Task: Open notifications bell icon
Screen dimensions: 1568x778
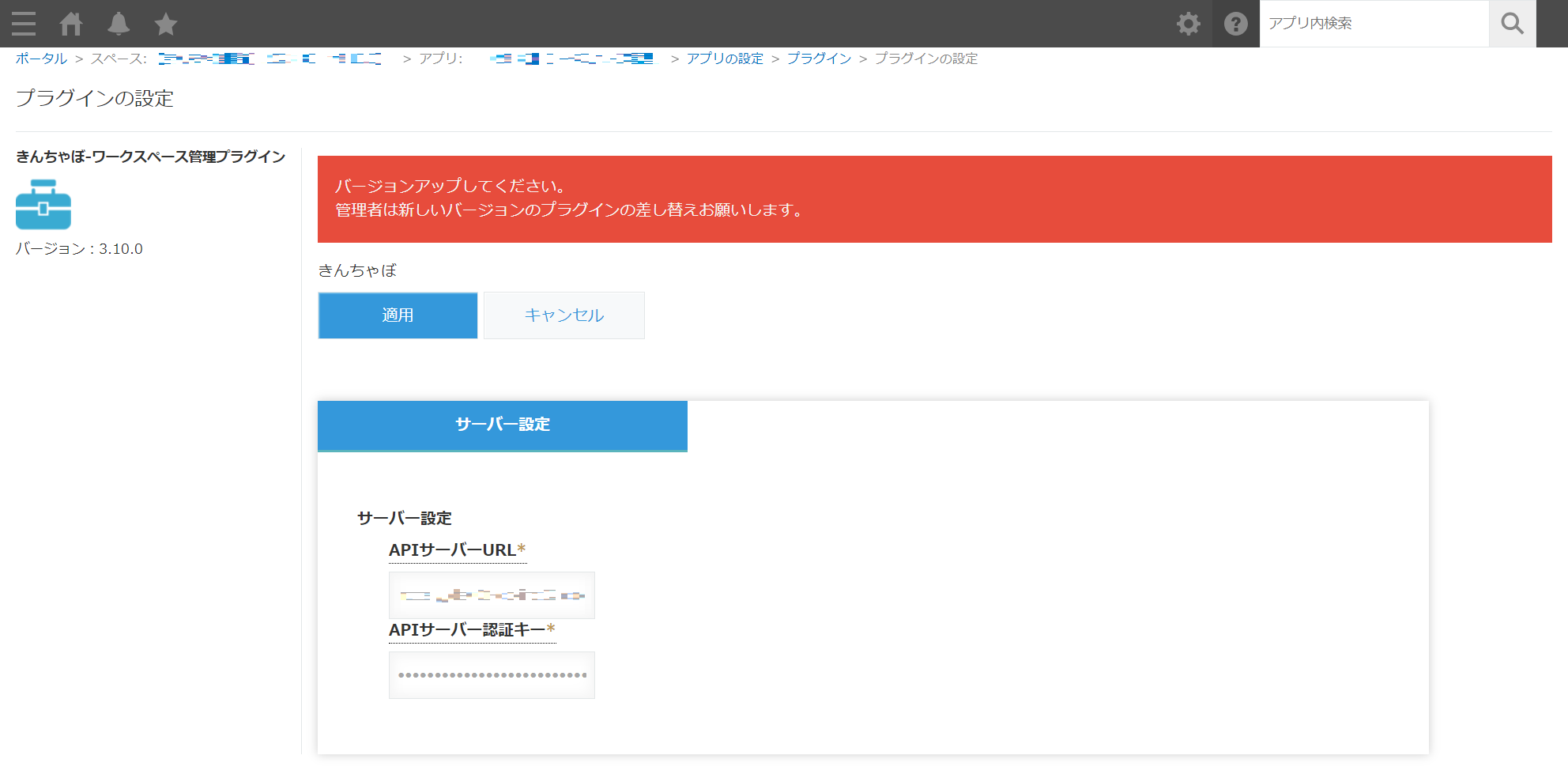Action: click(x=119, y=24)
